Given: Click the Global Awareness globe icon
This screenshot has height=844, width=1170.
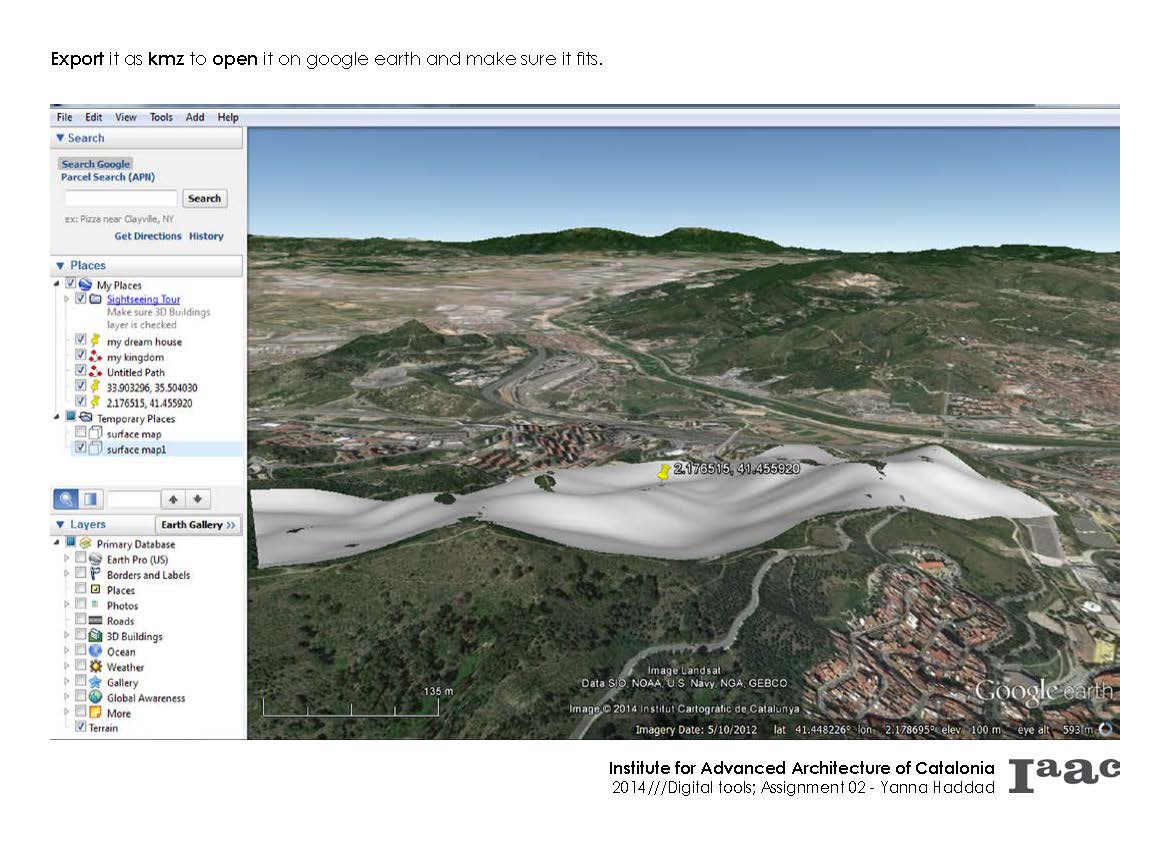Looking at the screenshot, I should [95, 698].
